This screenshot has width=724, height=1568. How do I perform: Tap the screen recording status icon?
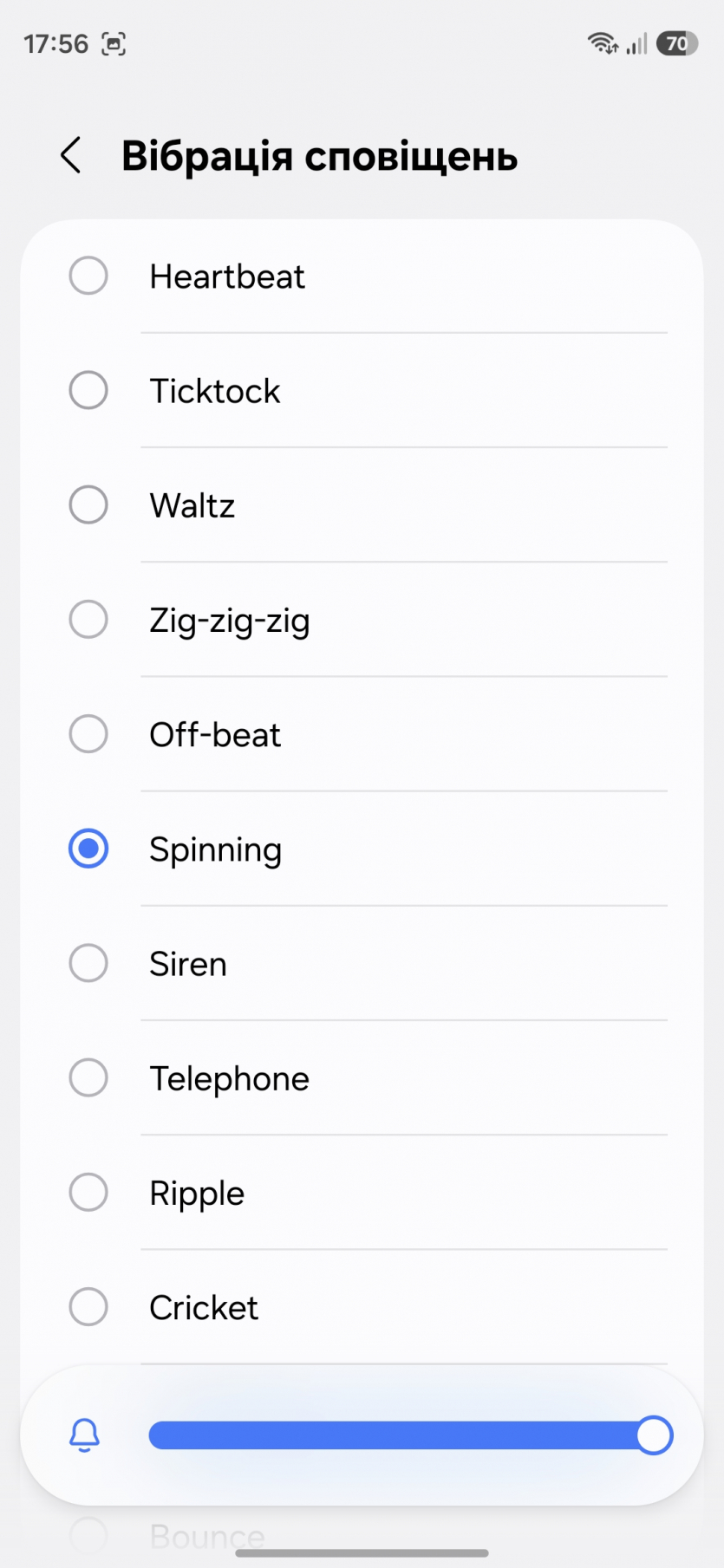[x=114, y=44]
